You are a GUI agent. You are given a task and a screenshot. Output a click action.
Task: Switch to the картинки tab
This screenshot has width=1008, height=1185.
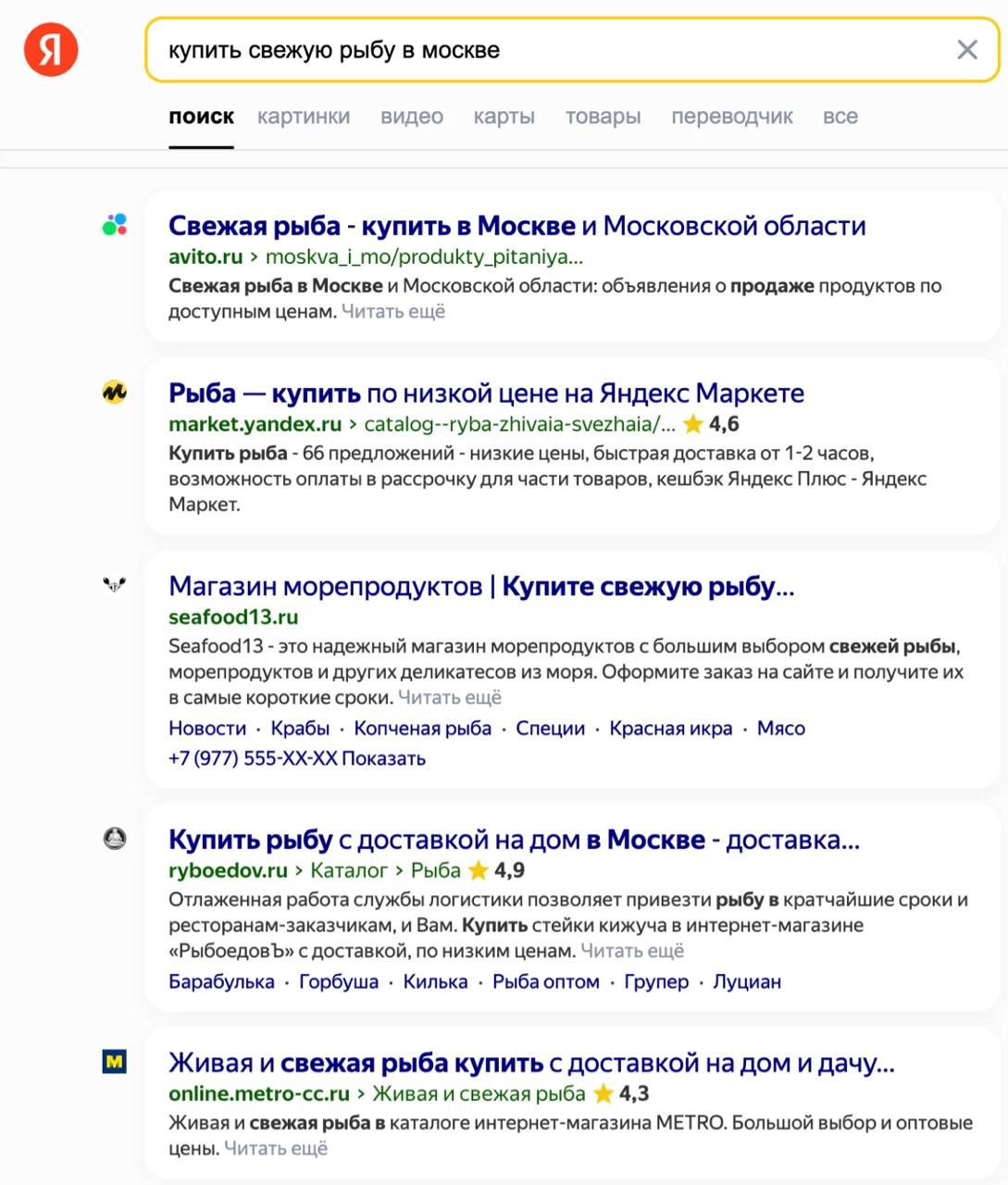click(x=304, y=117)
